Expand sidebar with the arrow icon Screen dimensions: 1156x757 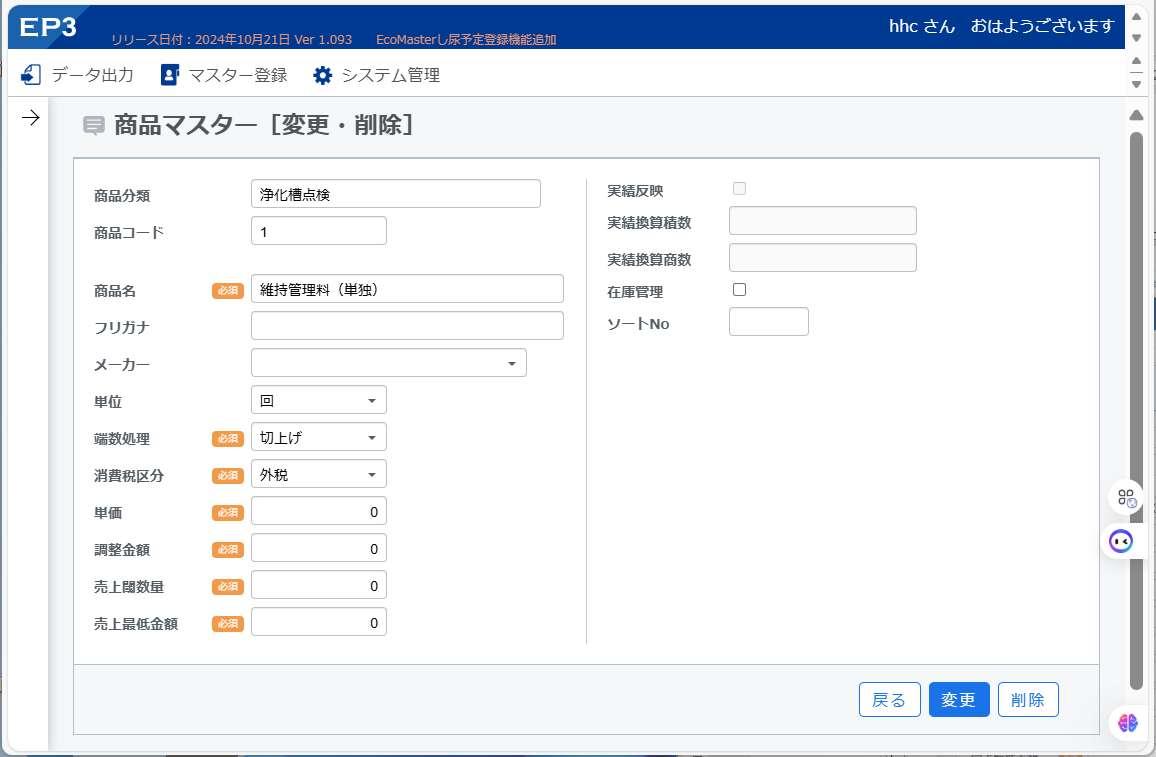(x=30, y=117)
